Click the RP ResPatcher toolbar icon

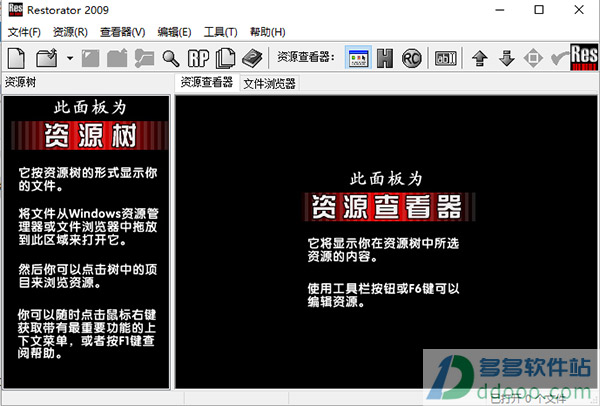tap(198, 57)
